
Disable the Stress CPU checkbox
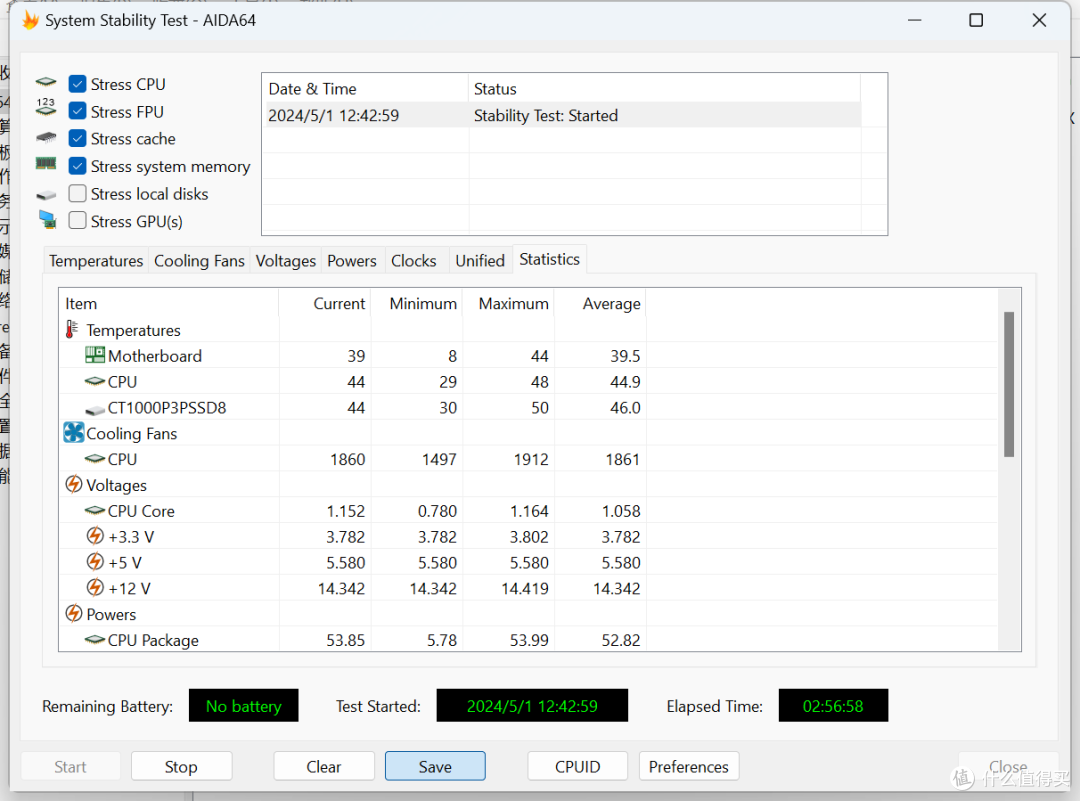[x=77, y=84]
